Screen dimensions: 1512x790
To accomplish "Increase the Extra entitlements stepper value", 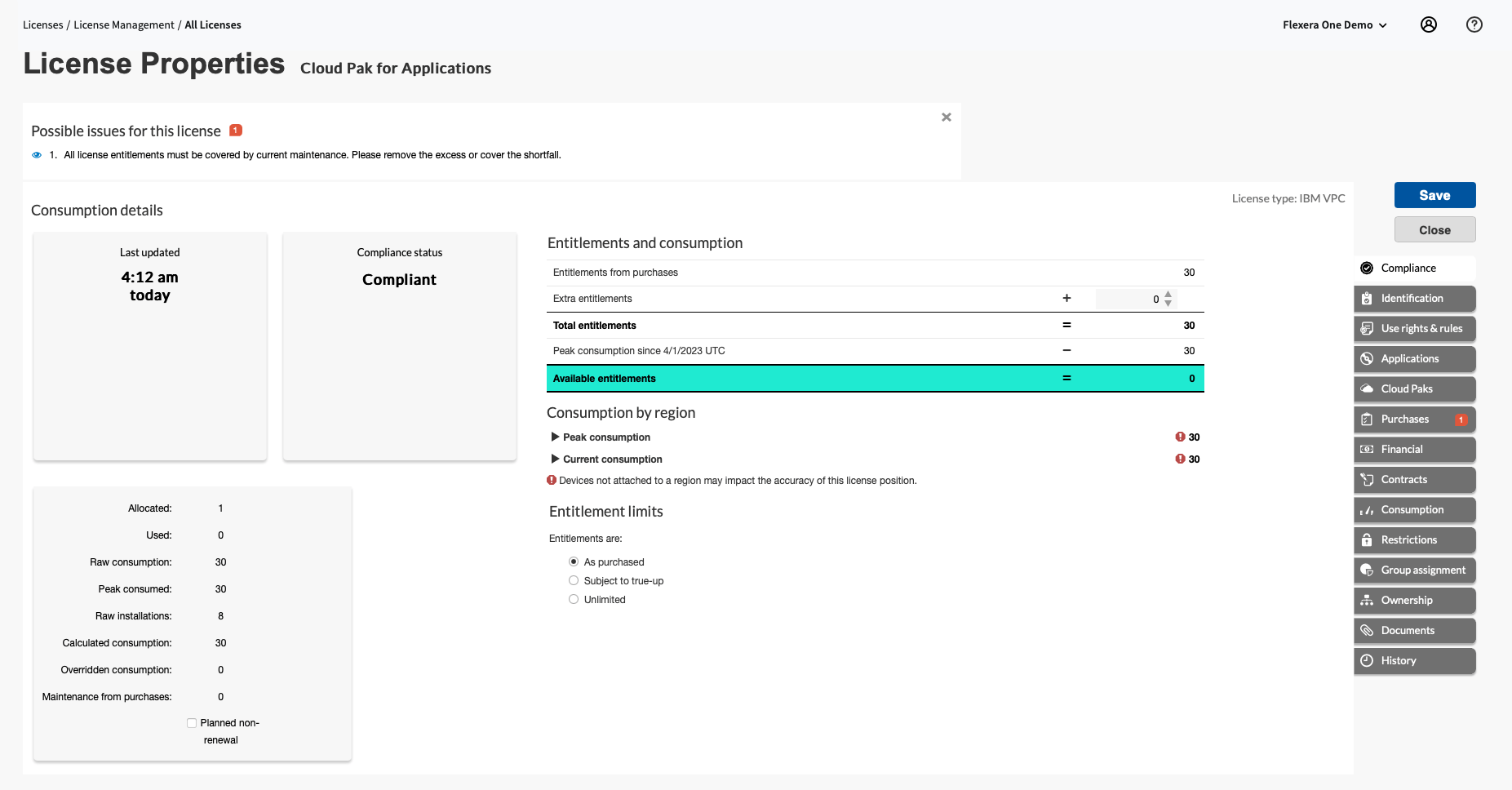I will pos(1168,295).
